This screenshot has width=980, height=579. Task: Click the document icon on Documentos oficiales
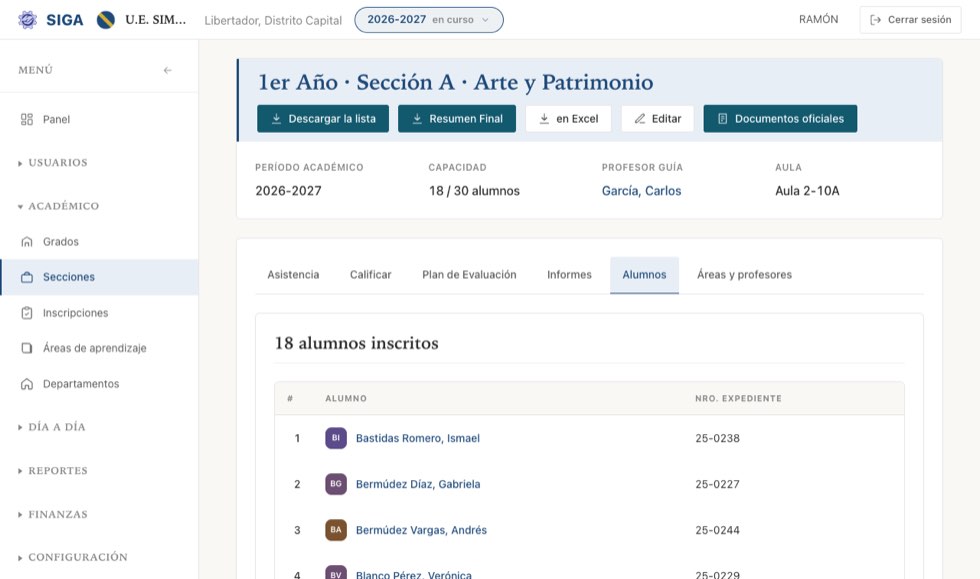[722, 119]
